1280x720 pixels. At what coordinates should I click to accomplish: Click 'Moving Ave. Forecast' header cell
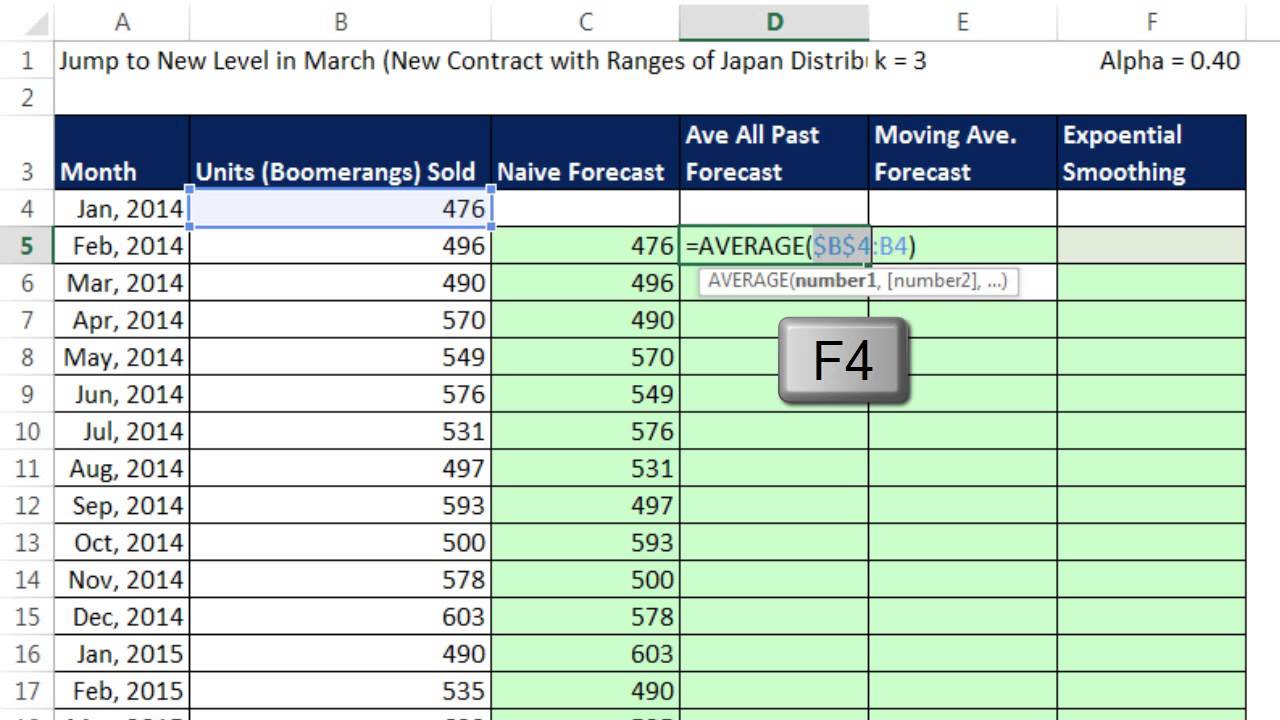coord(962,153)
